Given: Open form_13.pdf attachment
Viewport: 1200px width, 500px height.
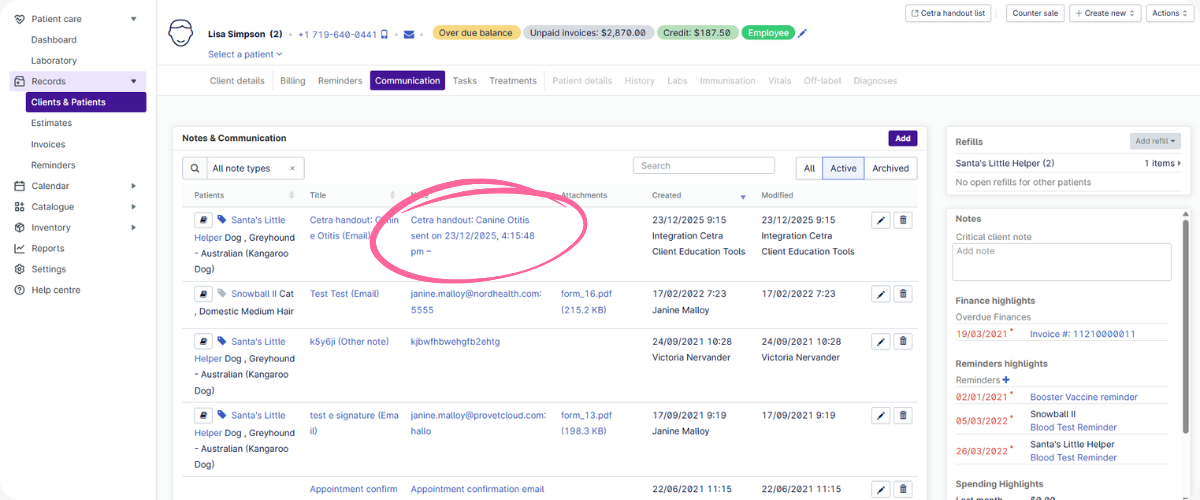Looking at the screenshot, I should coord(586,415).
